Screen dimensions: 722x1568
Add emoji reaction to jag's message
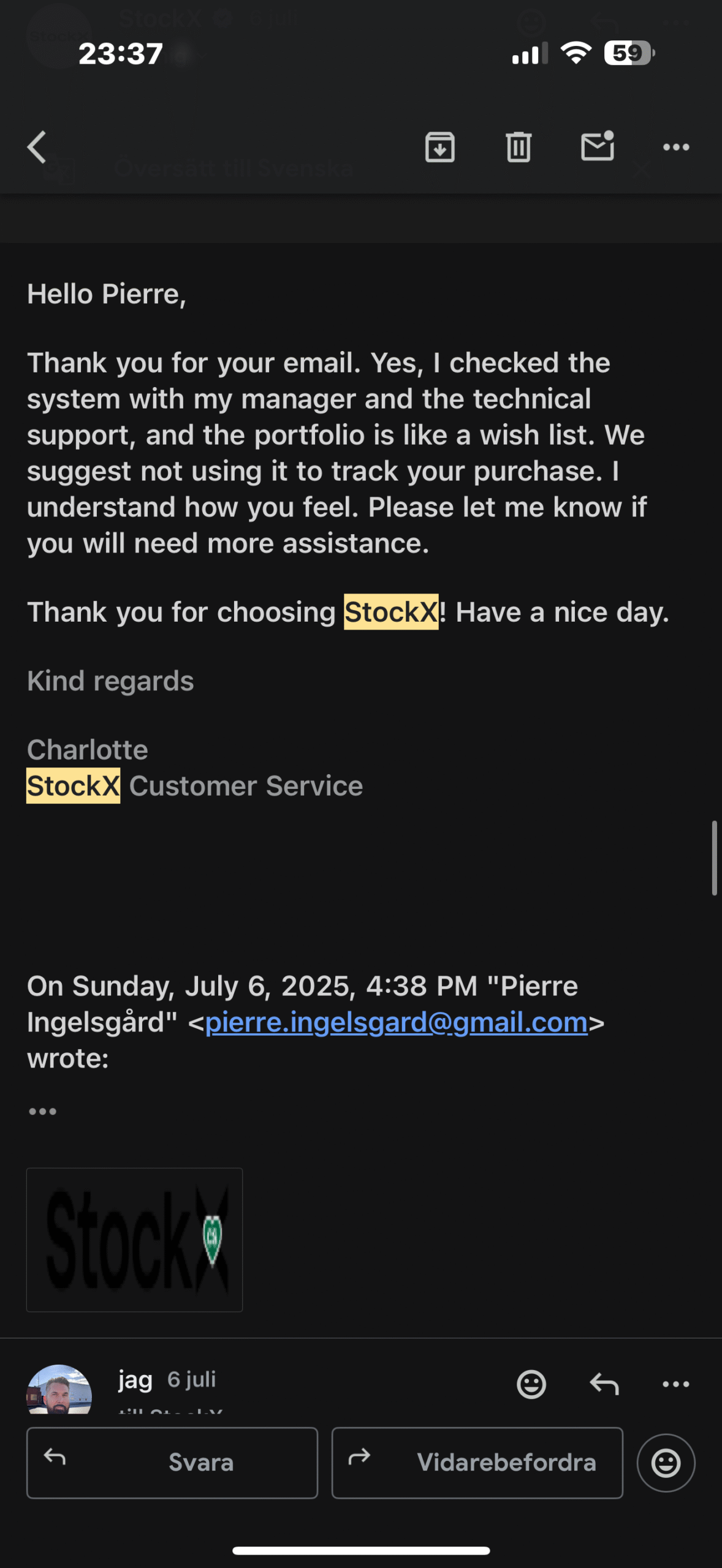531,1384
